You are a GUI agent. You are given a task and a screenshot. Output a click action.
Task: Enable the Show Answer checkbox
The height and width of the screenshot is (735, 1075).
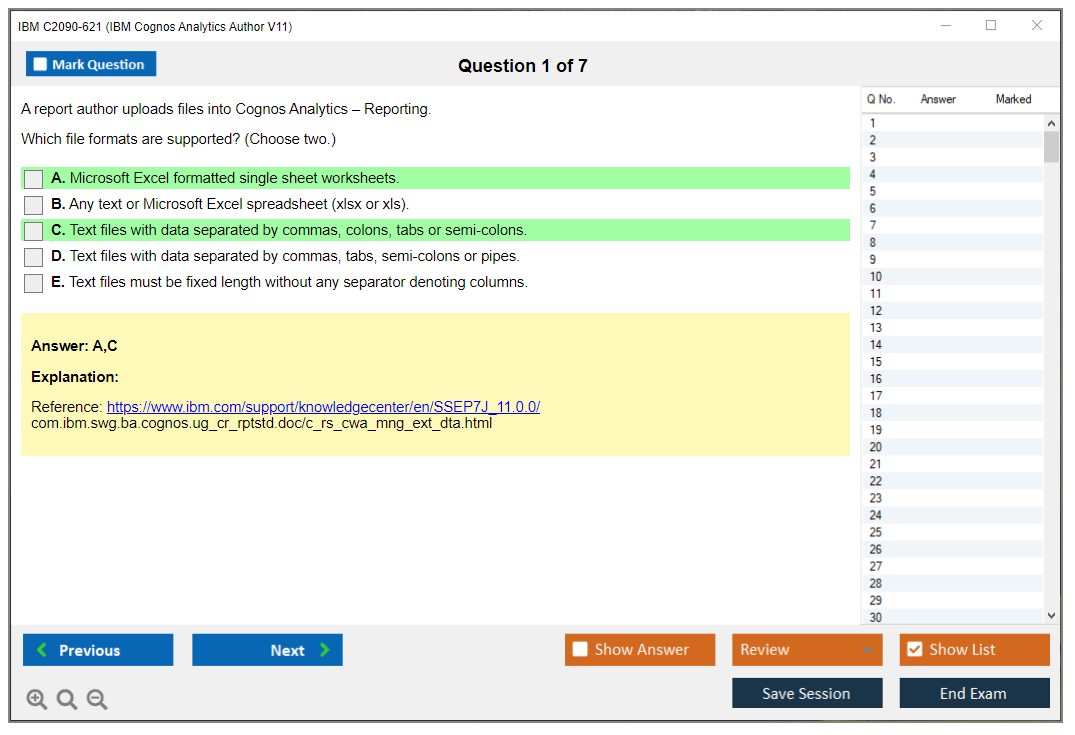click(x=580, y=650)
